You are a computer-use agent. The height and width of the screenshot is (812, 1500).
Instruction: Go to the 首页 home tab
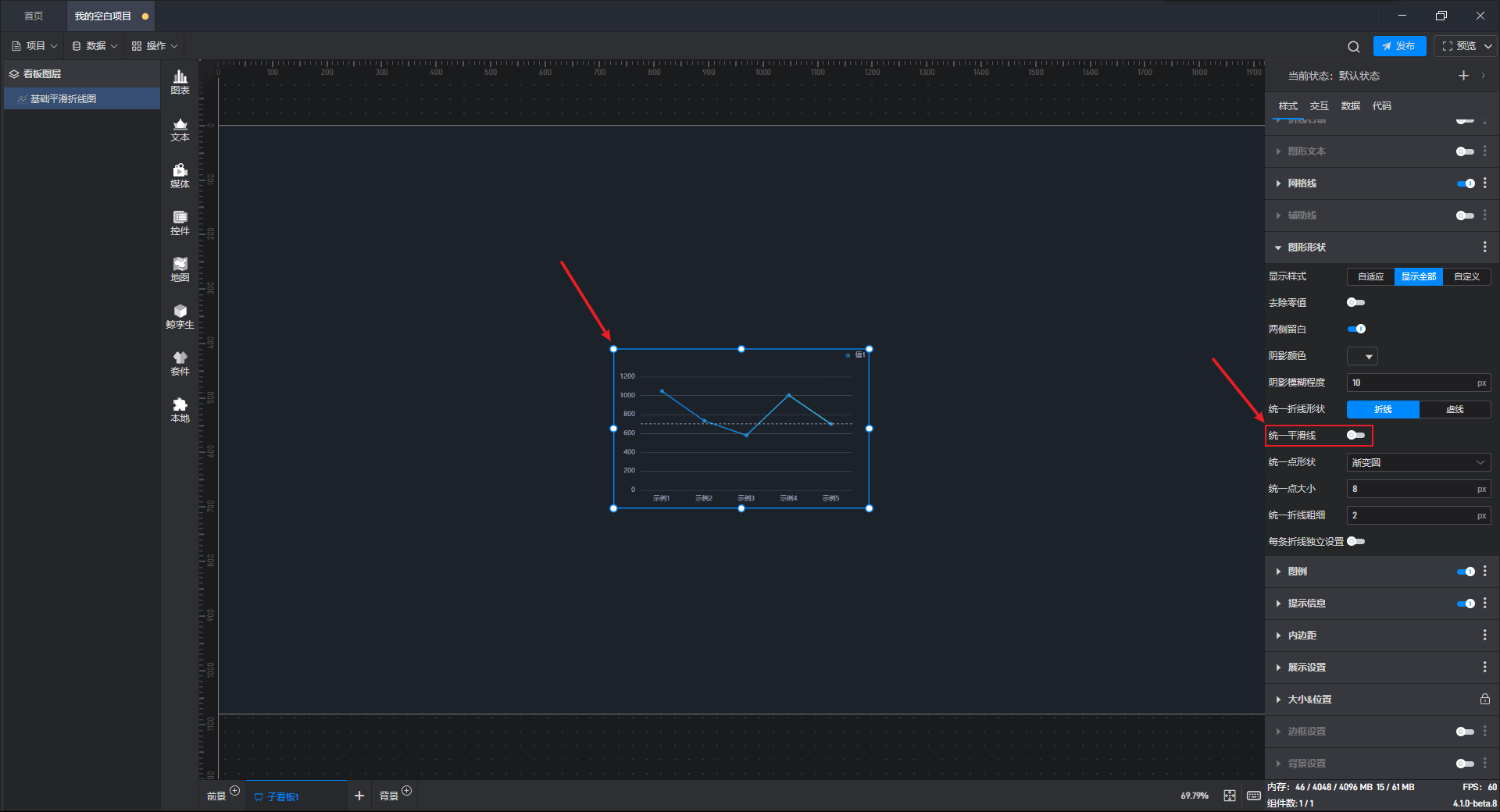tap(33, 16)
